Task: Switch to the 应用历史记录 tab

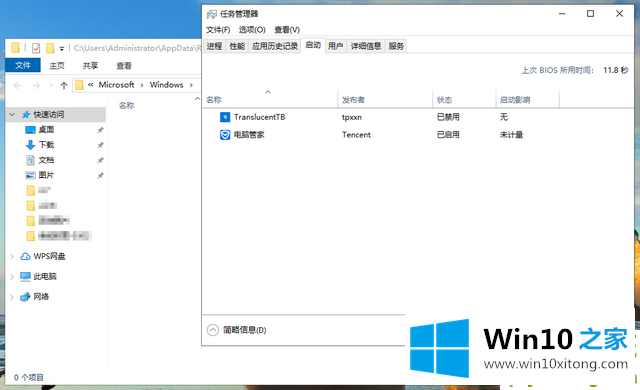Action: click(275, 46)
